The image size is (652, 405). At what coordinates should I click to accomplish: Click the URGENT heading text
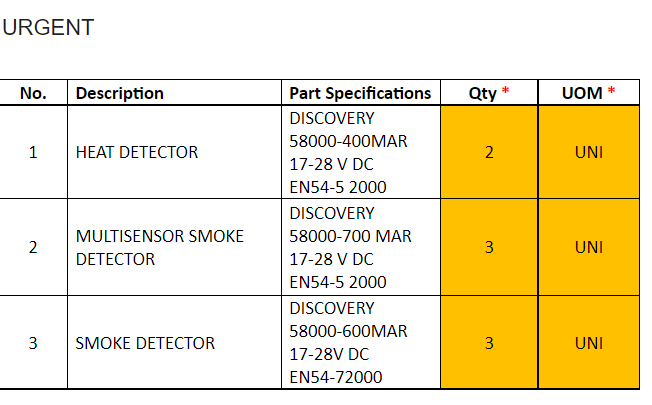[x=48, y=28]
